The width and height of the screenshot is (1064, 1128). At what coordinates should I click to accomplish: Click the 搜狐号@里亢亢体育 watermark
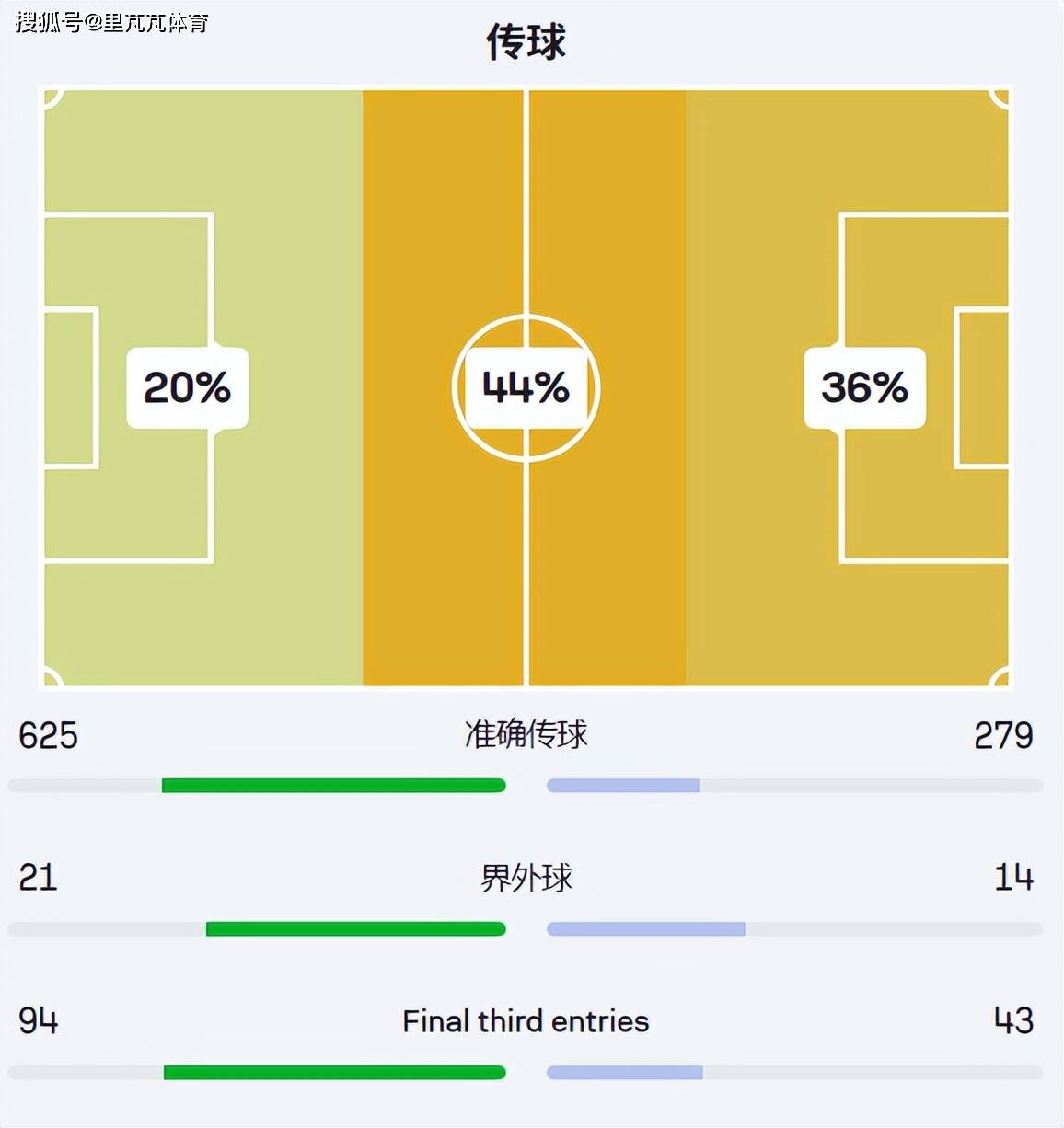[x=111, y=21]
